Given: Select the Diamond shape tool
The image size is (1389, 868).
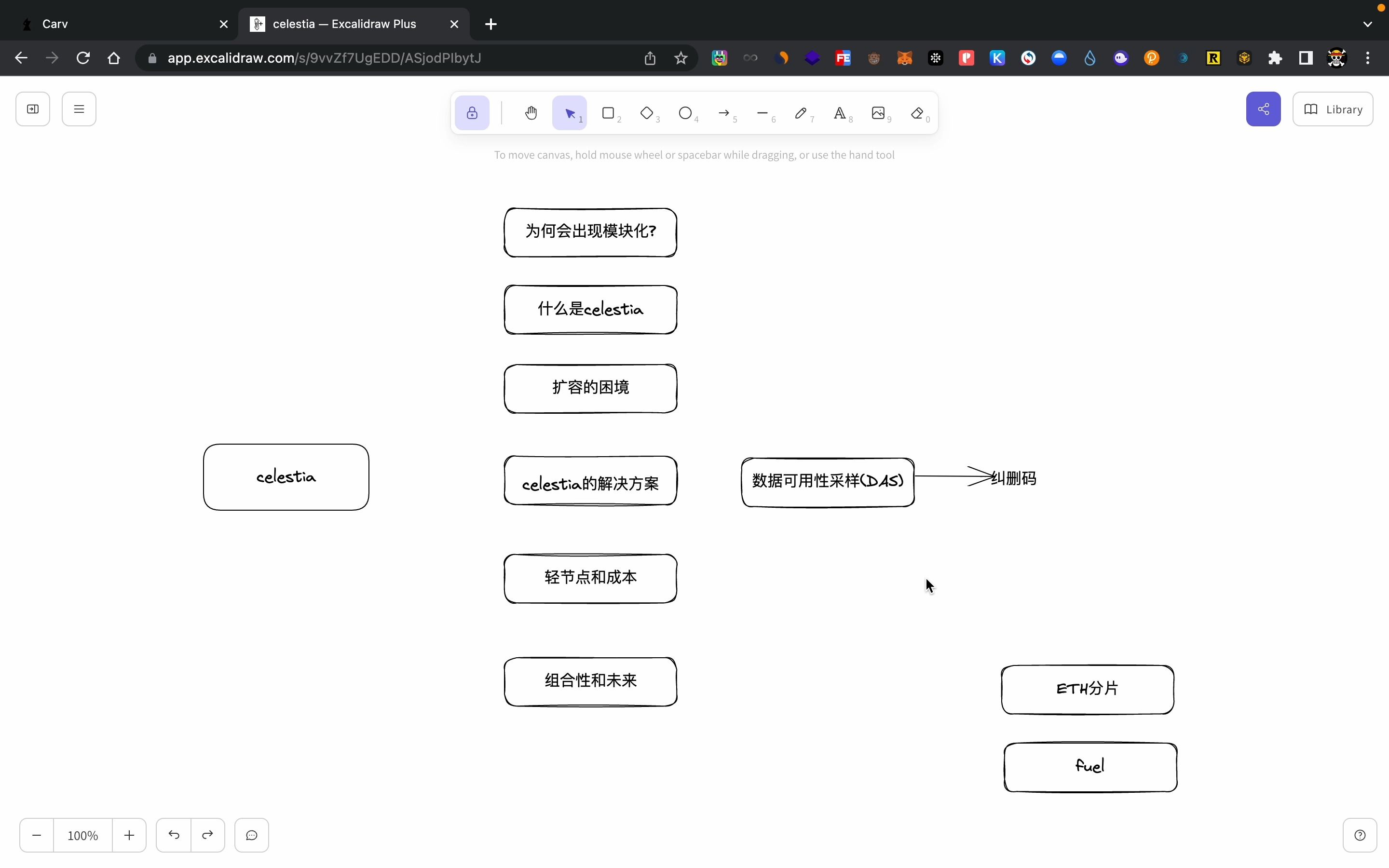Looking at the screenshot, I should [x=647, y=112].
